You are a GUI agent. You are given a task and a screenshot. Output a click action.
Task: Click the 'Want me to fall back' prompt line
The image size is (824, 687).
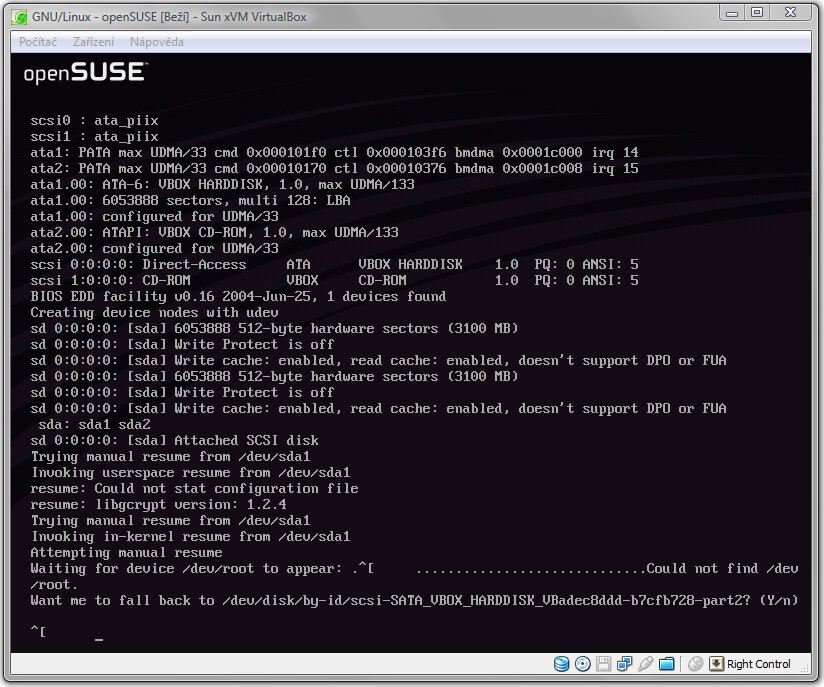pos(414,600)
